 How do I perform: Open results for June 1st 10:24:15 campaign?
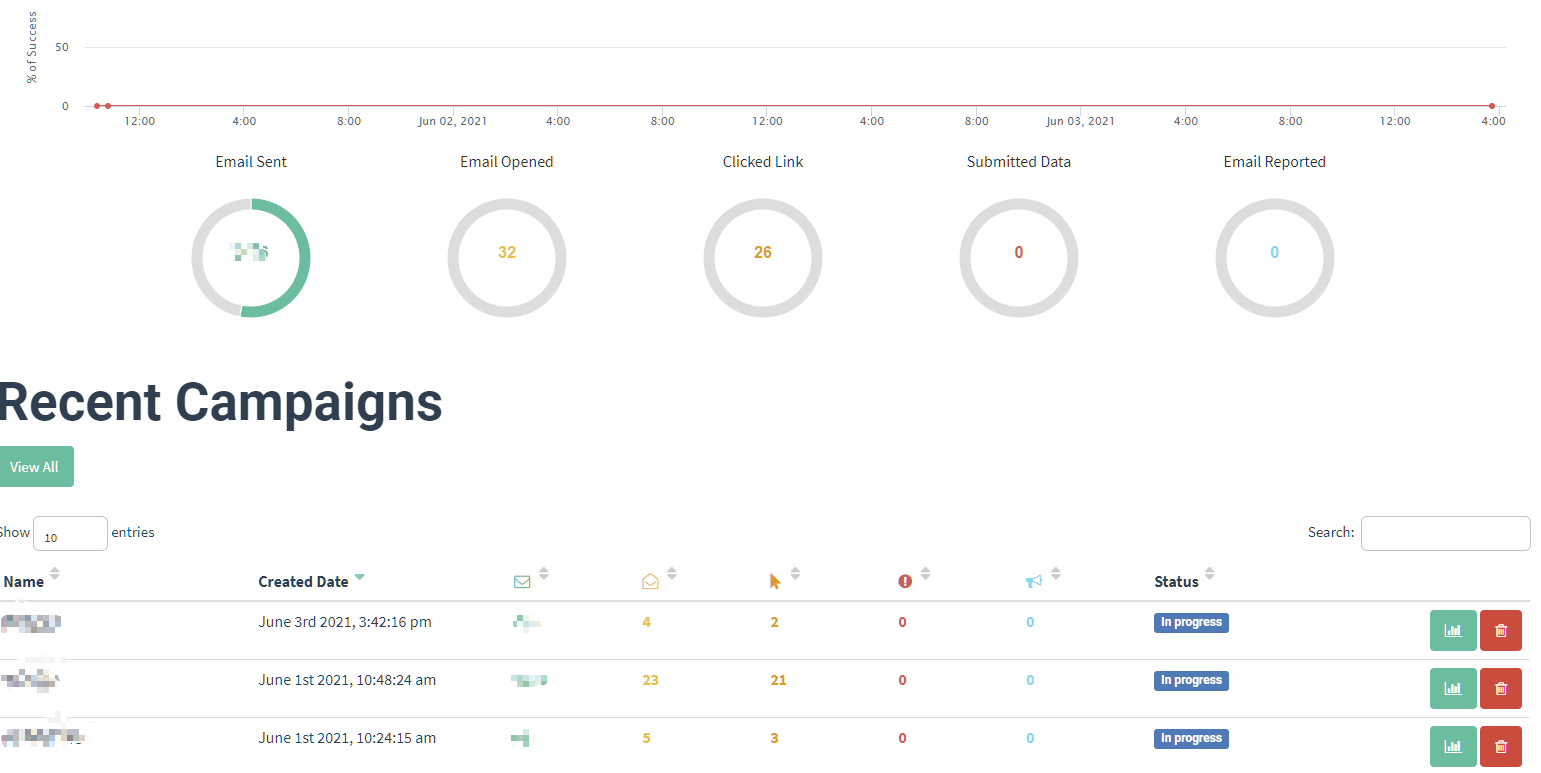coord(1452,747)
